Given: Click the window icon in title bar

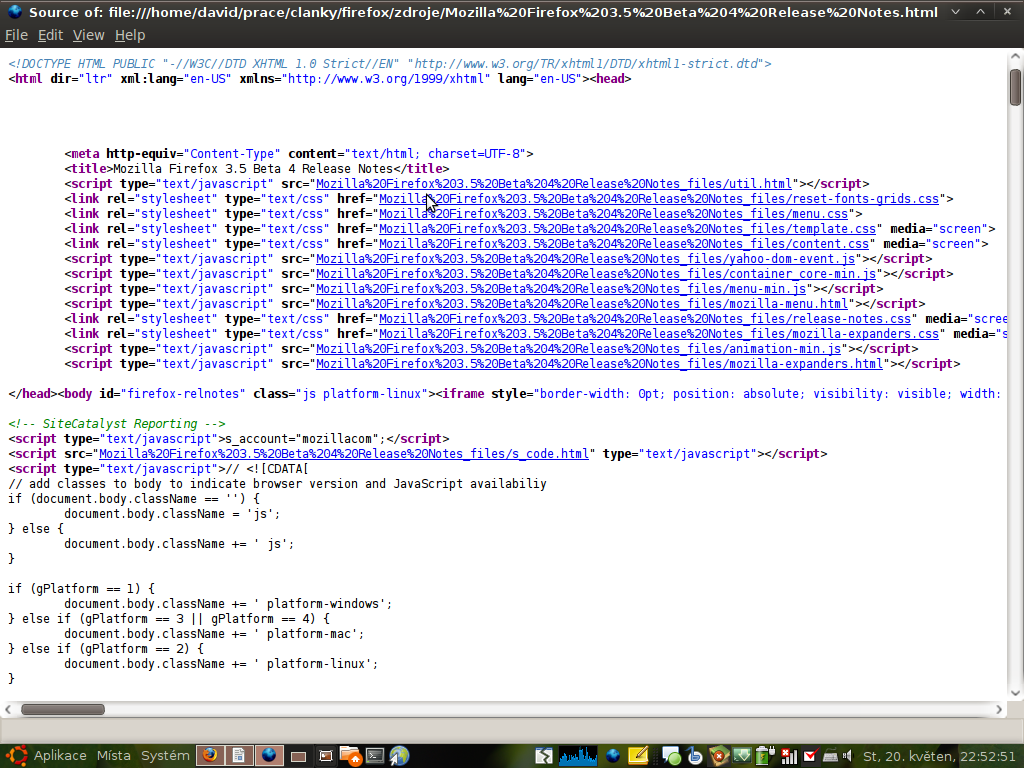Looking at the screenshot, I should 14,12.
